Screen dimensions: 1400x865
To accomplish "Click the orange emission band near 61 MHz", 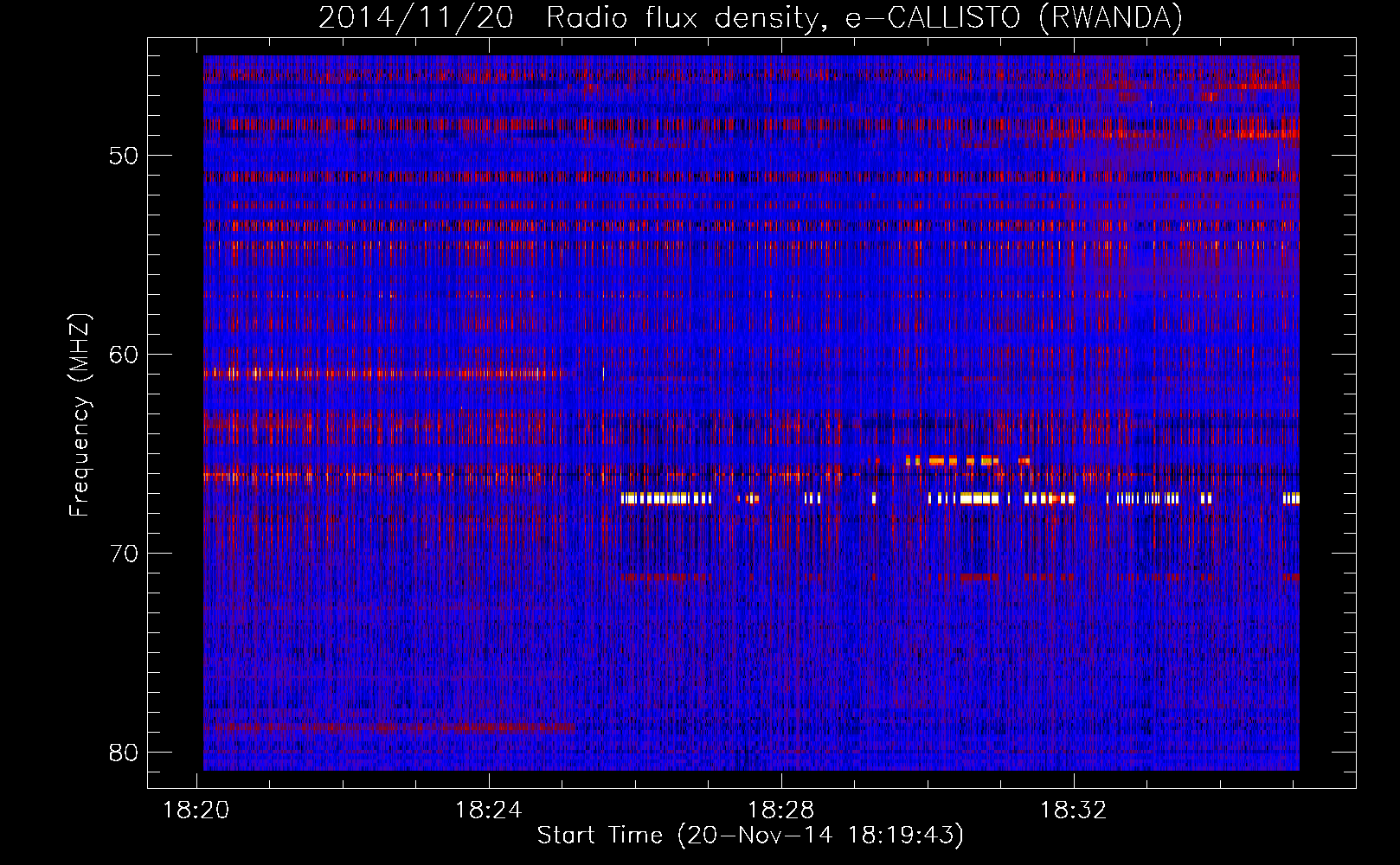I will (389, 374).
